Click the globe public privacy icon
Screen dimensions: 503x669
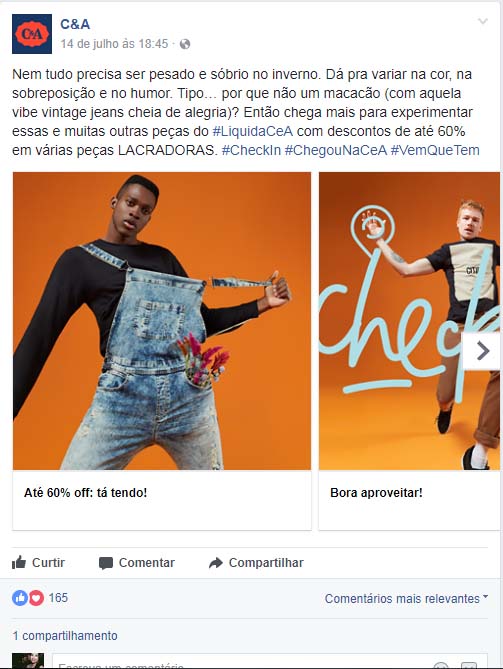tap(185, 44)
